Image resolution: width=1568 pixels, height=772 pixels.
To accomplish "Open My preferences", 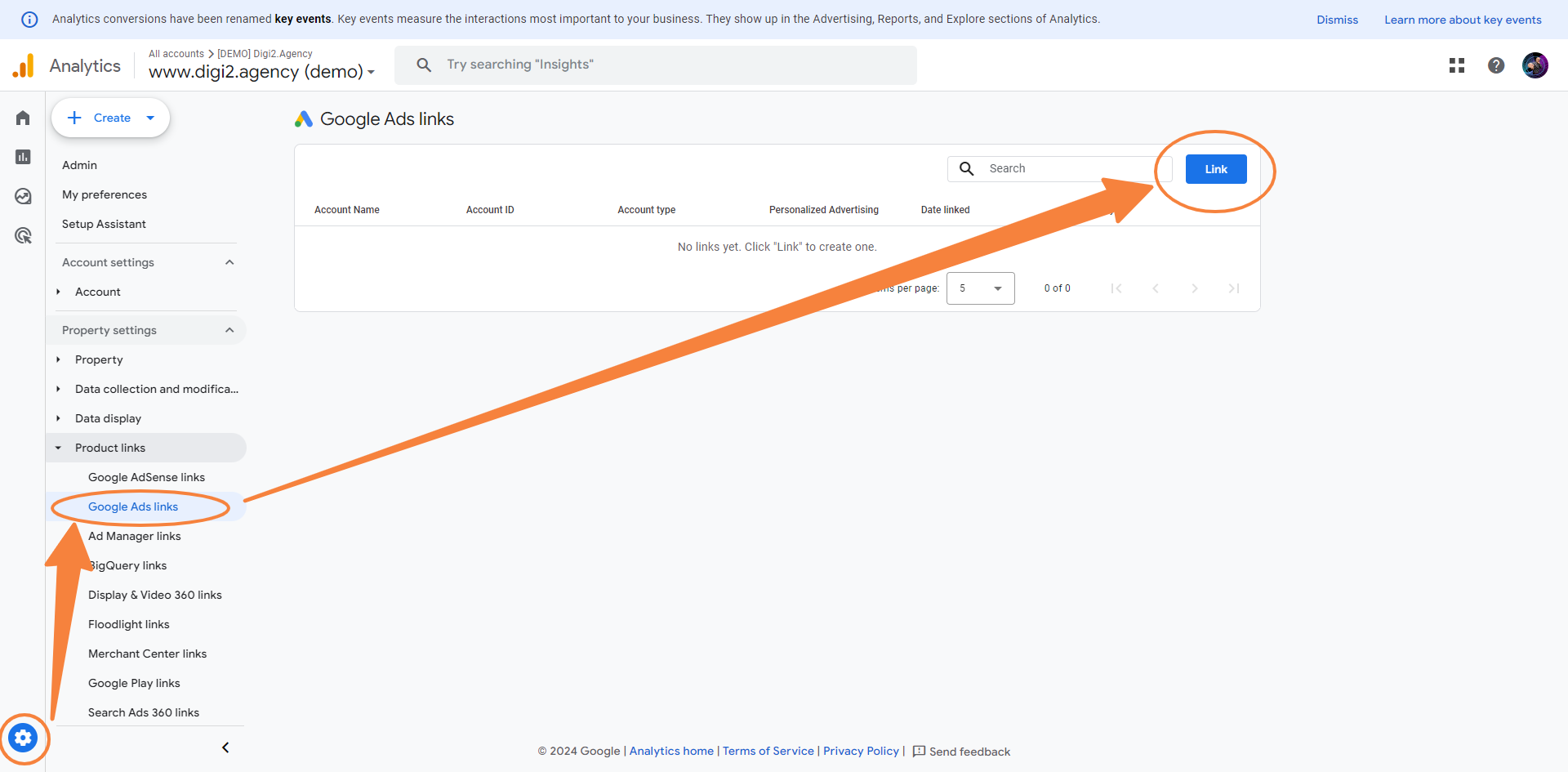I will pos(105,194).
